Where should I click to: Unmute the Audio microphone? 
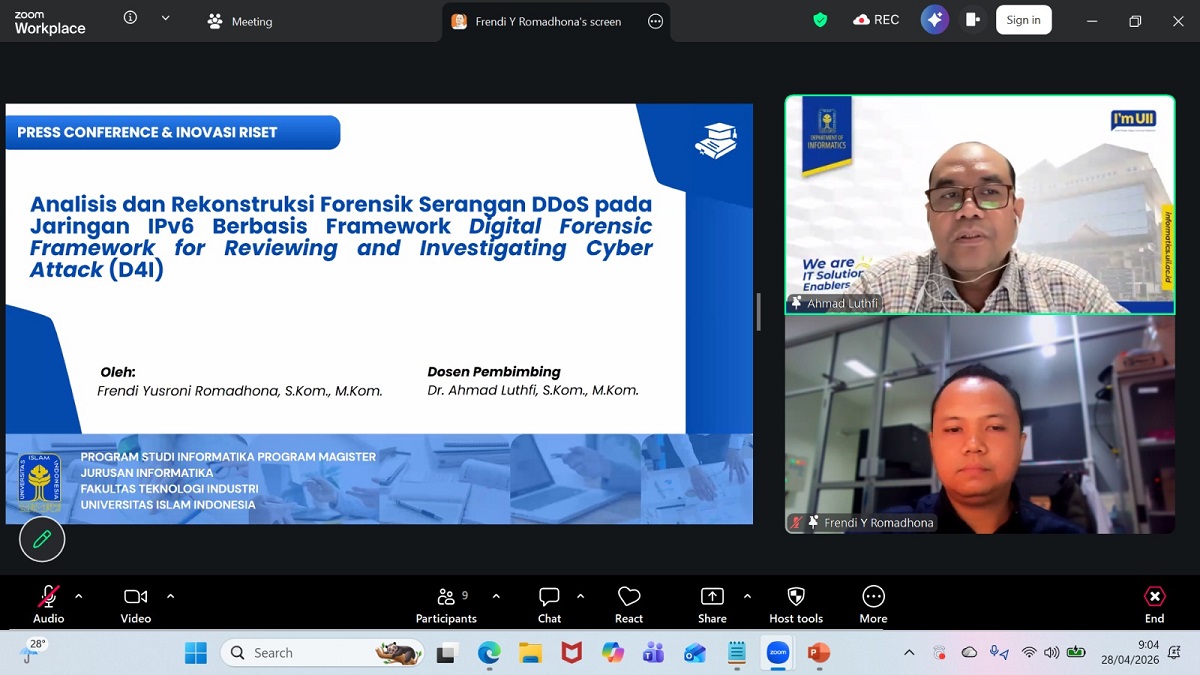tap(48, 604)
